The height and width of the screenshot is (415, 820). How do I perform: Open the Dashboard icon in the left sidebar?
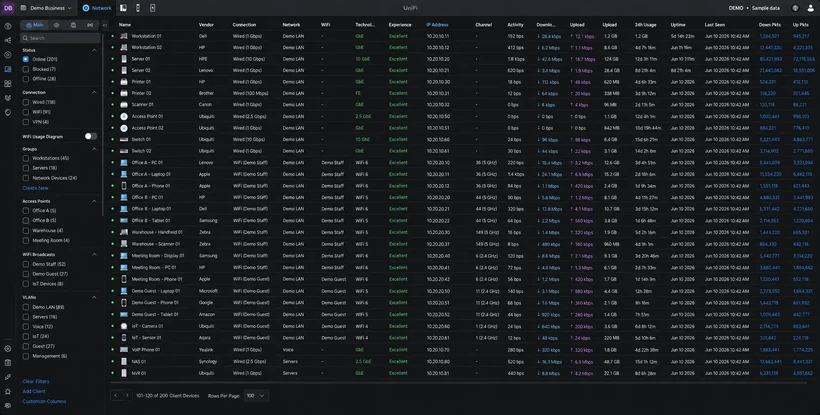tap(8, 26)
